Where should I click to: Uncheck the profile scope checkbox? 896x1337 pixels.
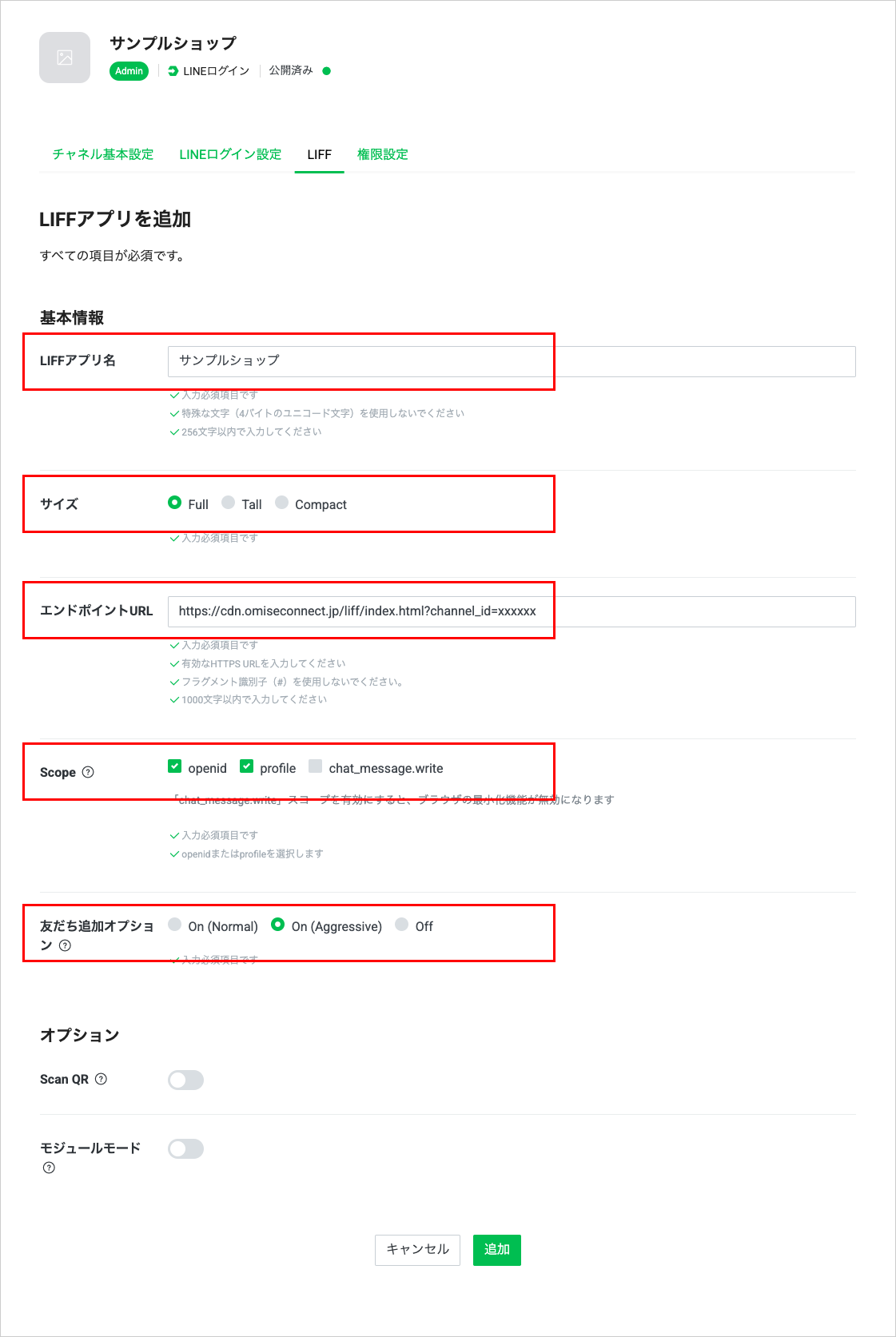click(247, 766)
